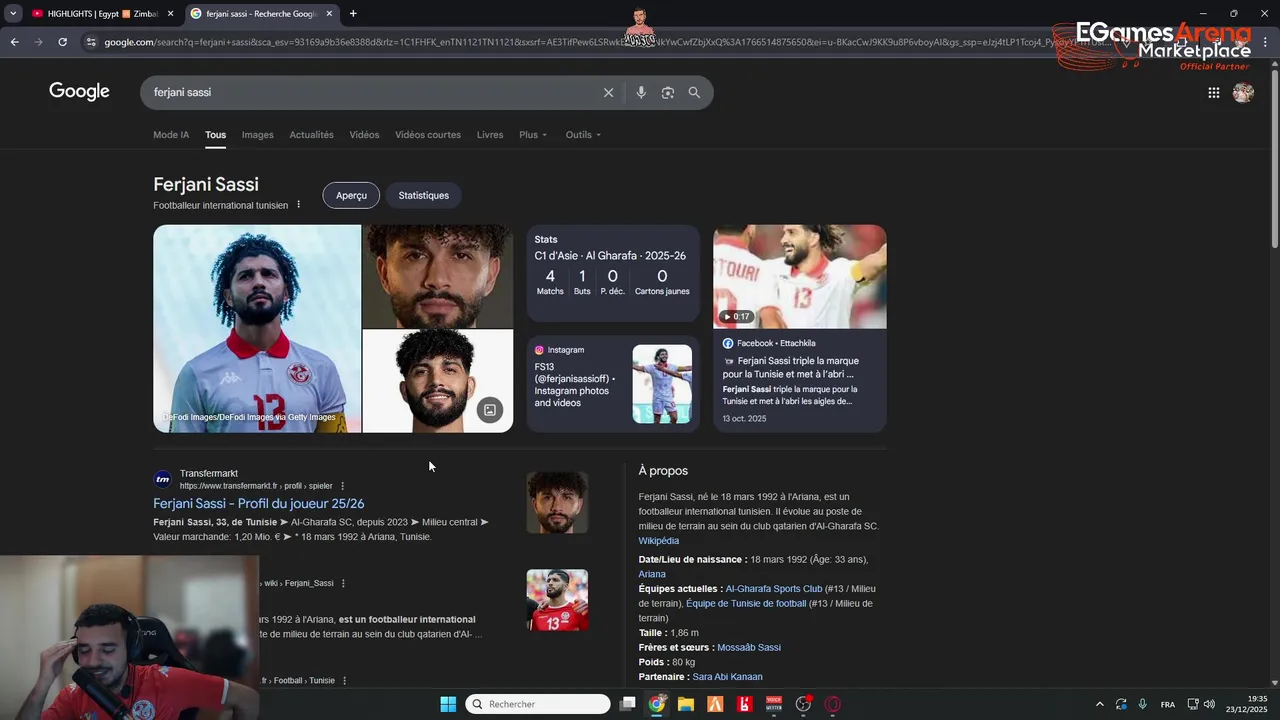Open the large Tunisia jersey photo

pyautogui.click(x=257, y=328)
